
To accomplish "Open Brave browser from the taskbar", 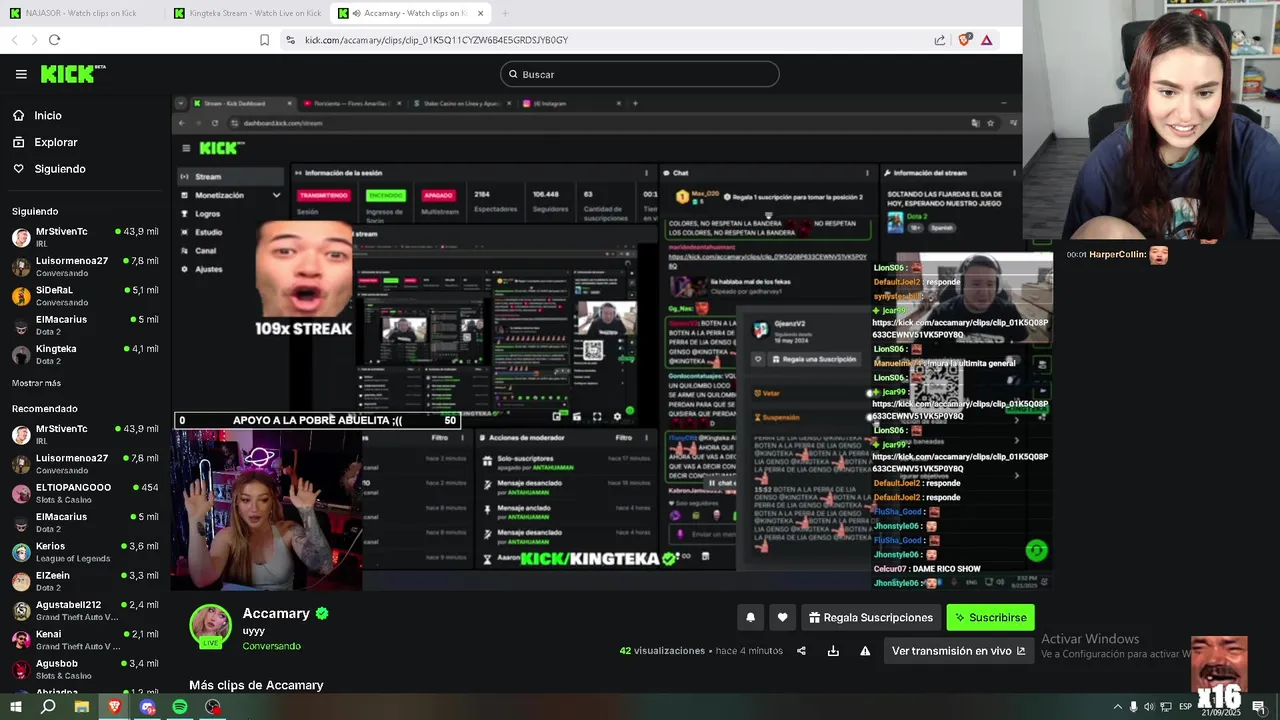I will [x=114, y=707].
